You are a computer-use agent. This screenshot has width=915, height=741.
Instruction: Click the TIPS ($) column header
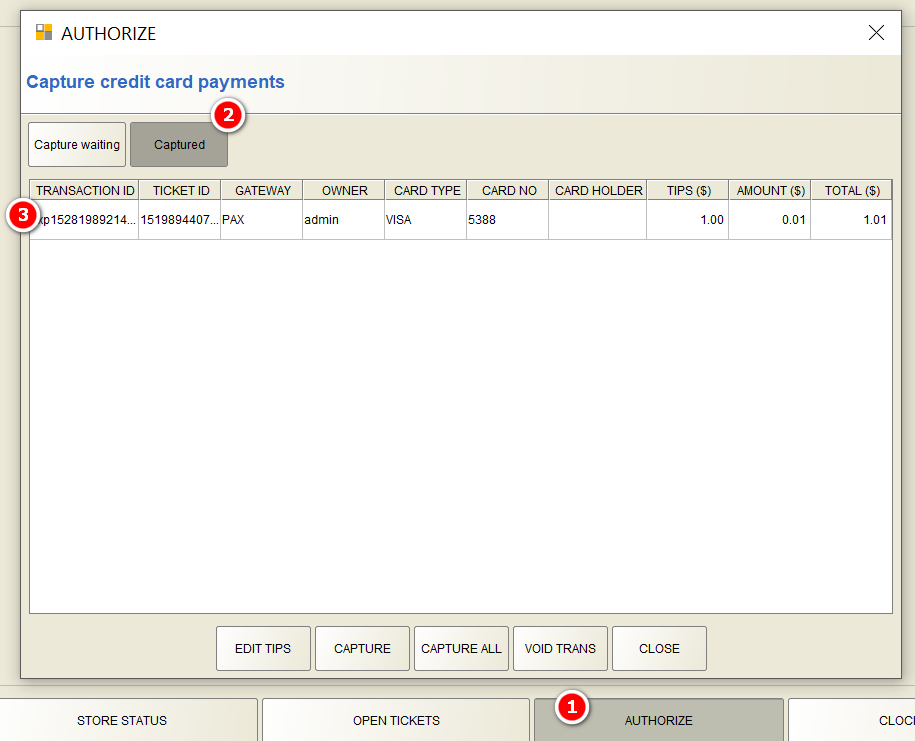pos(688,191)
